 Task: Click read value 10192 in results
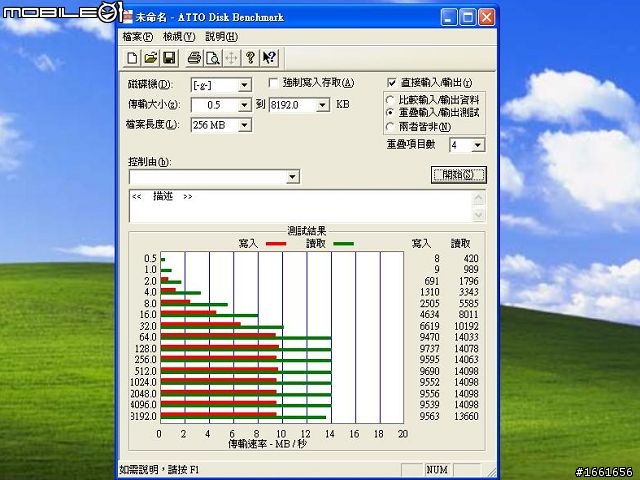tap(466, 326)
